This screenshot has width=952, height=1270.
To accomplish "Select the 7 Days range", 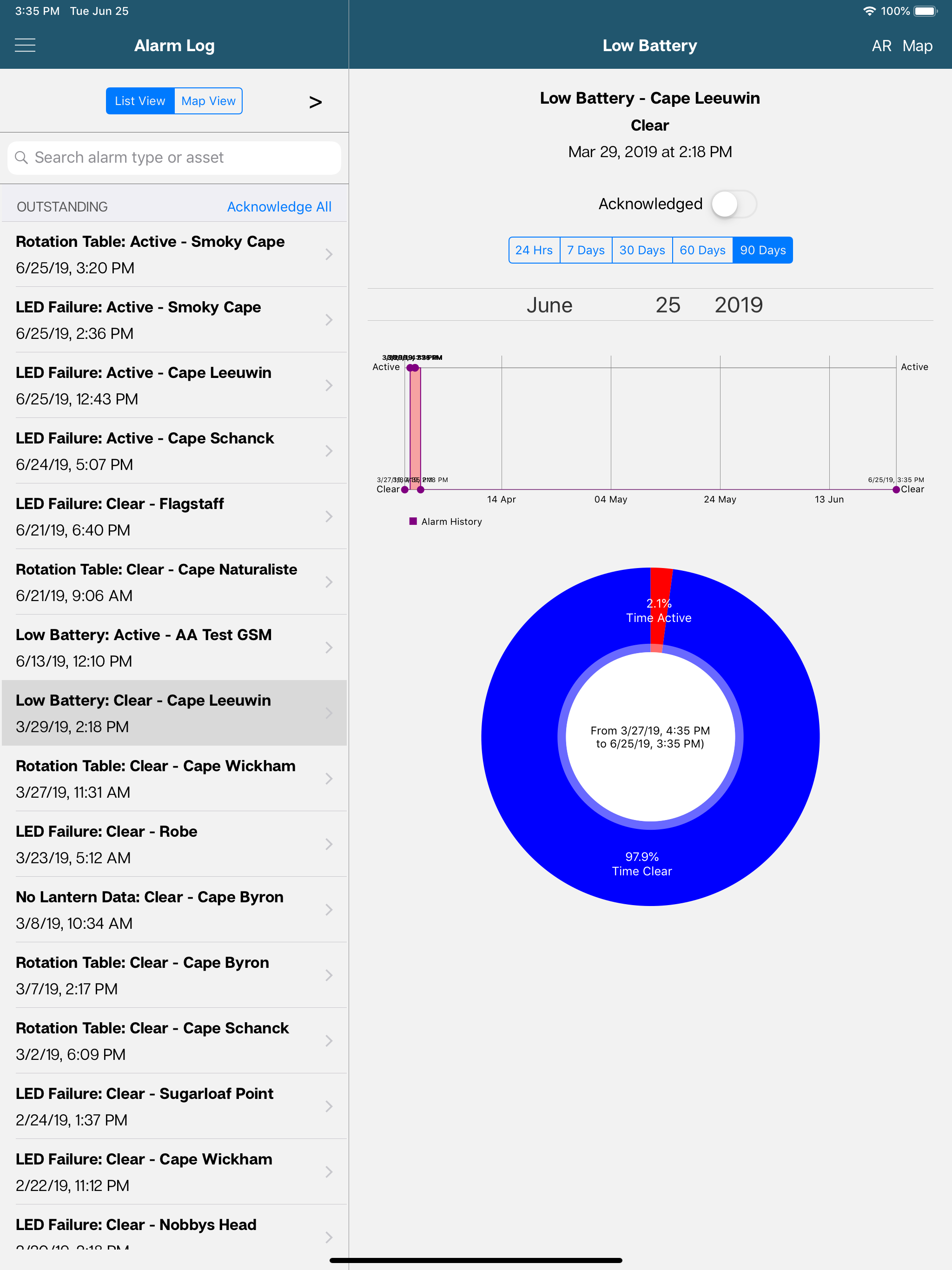I will (586, 250).
